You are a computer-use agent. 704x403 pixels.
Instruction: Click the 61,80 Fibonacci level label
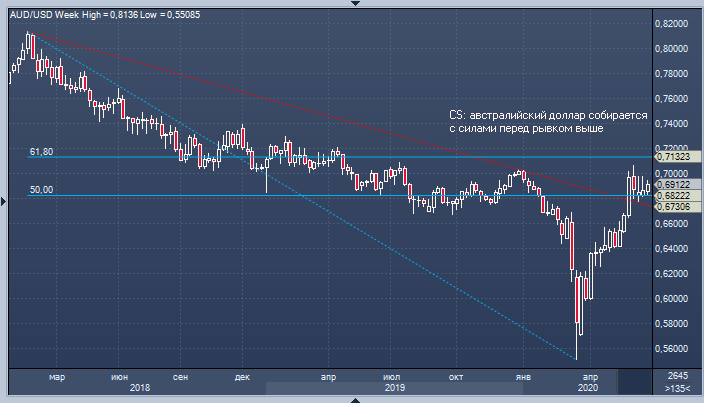pos(41,152)
